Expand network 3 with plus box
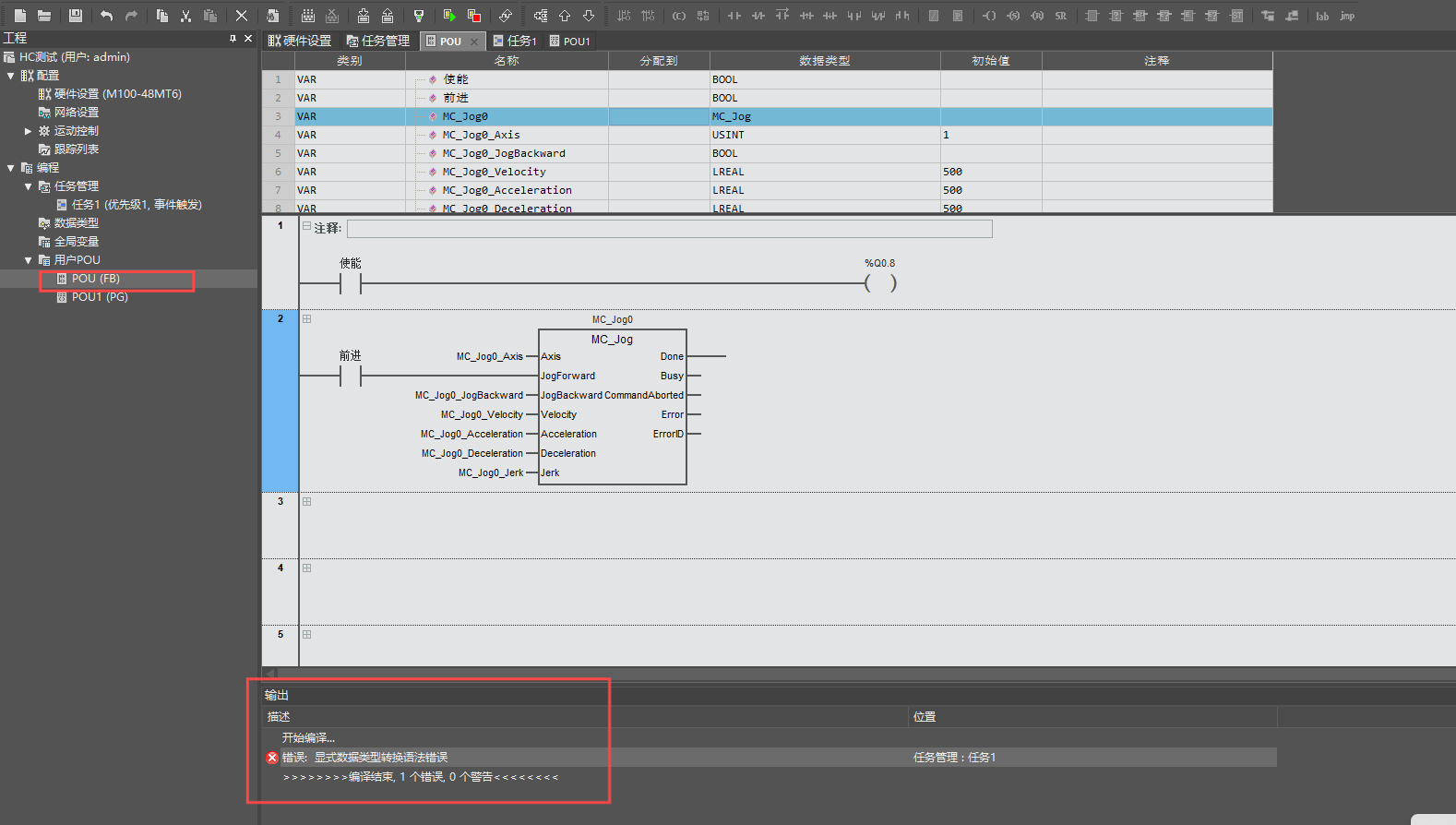1456x825 pixels. pyautogui.click(x=307, y=502)
